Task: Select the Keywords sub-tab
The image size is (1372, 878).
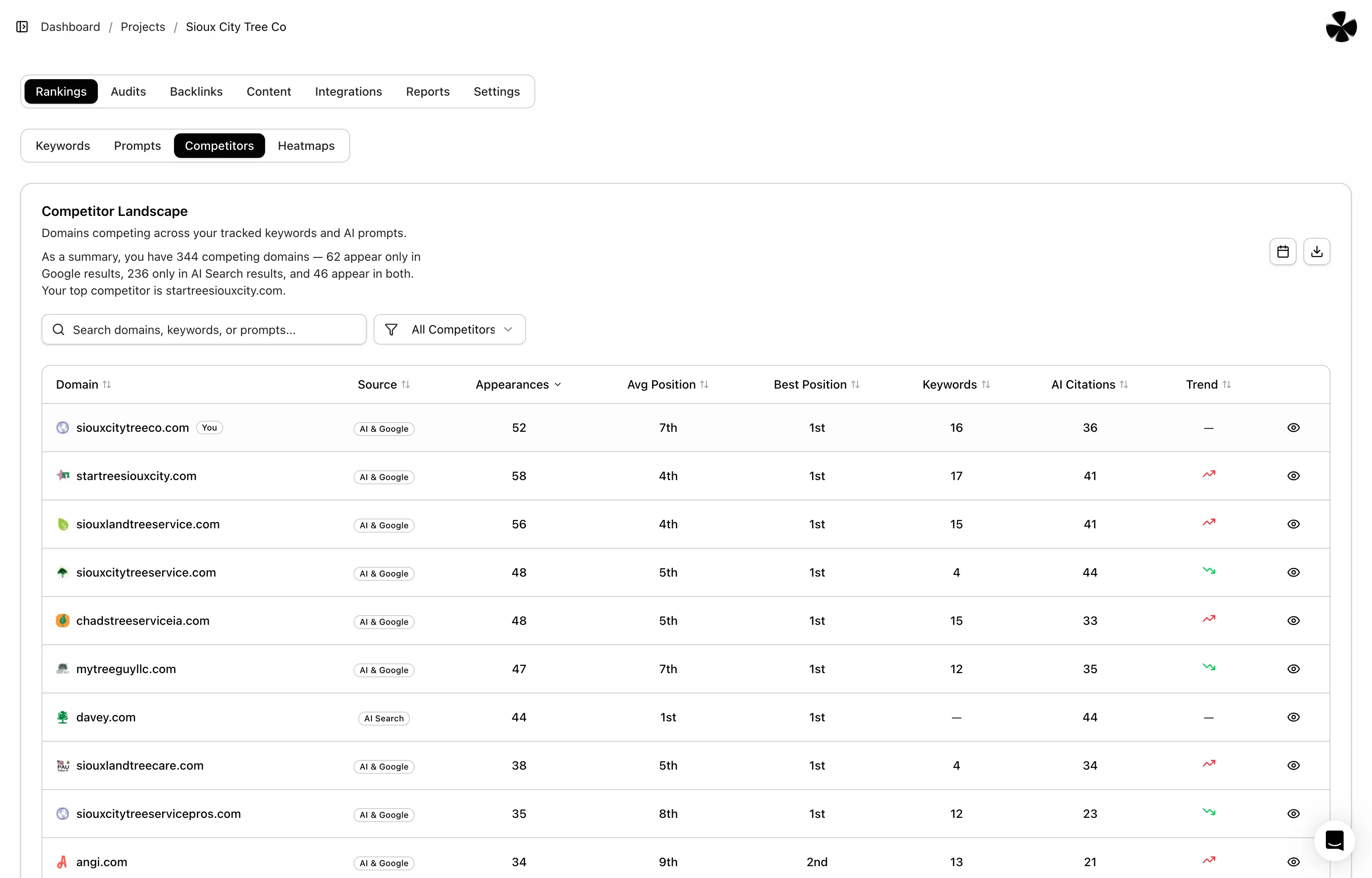Action: pyautogui.click(x=63, y=145)
